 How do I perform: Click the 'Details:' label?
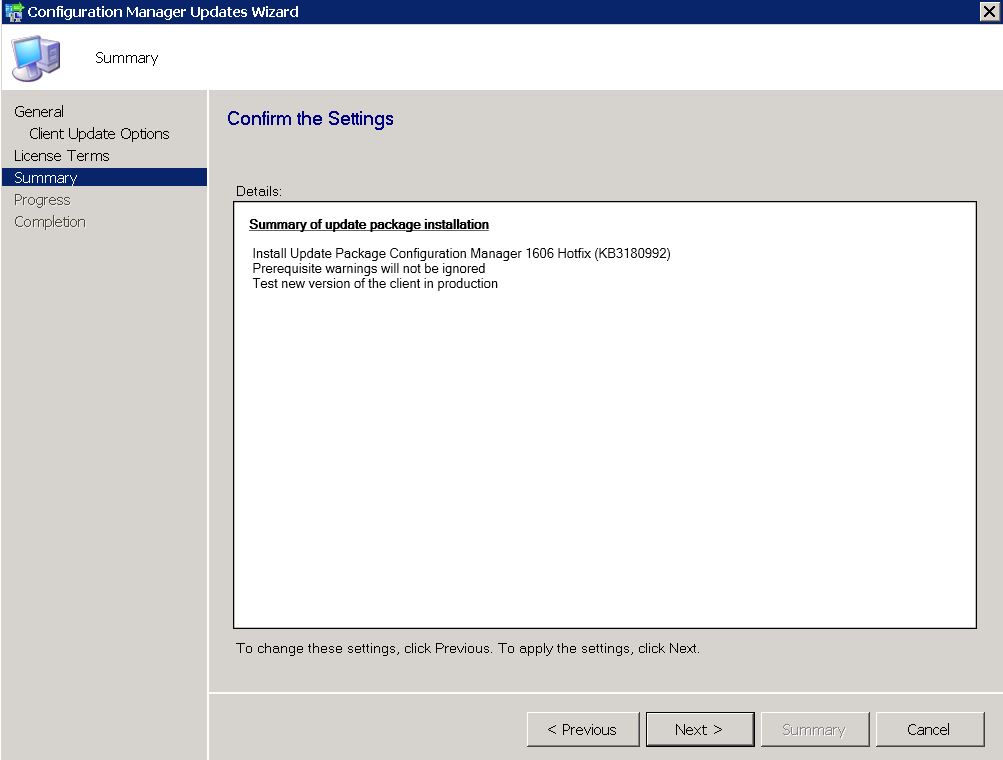[x=259, y=191]
